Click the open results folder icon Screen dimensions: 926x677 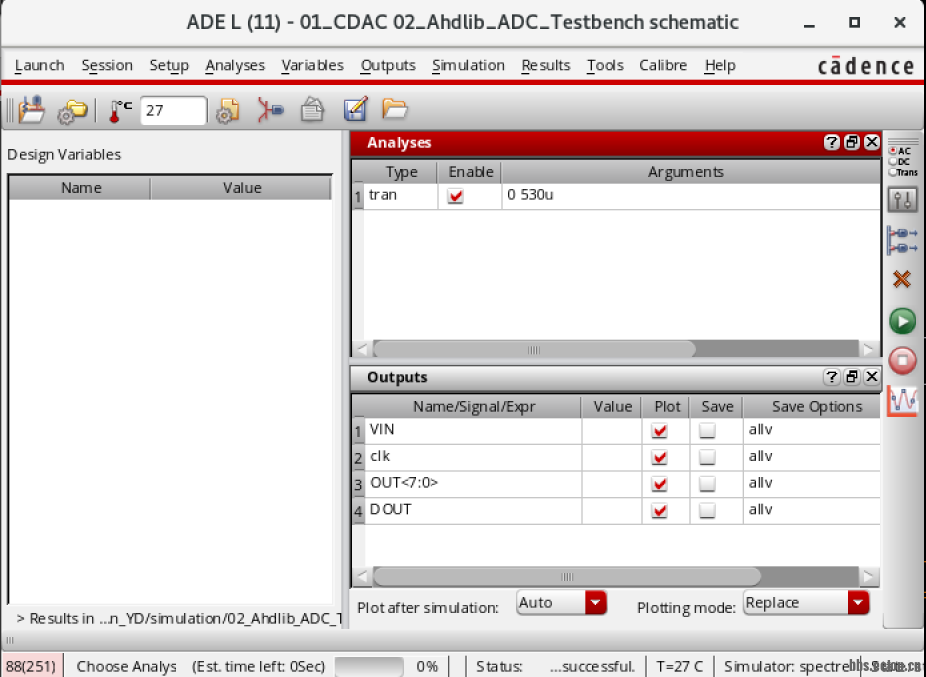pyautogui.click(x=394, y=109)
